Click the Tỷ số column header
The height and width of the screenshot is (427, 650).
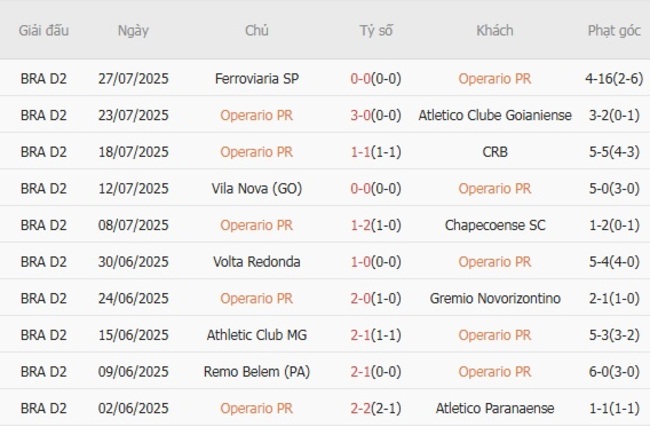(x=376, y=30)
